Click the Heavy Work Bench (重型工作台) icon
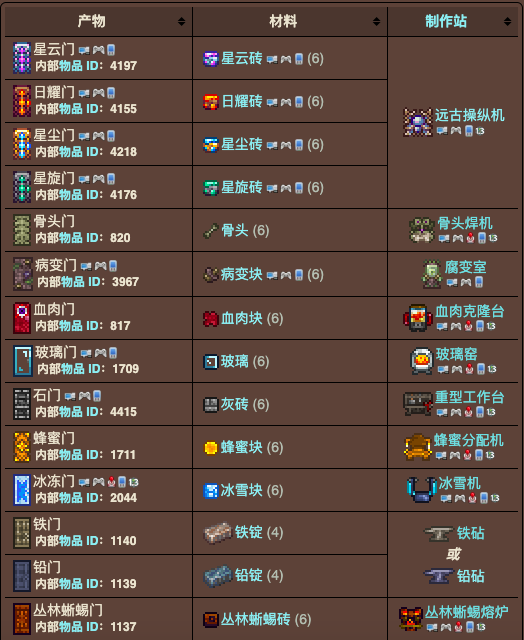The height and width of the screenshot is (640, 524). 417,404
